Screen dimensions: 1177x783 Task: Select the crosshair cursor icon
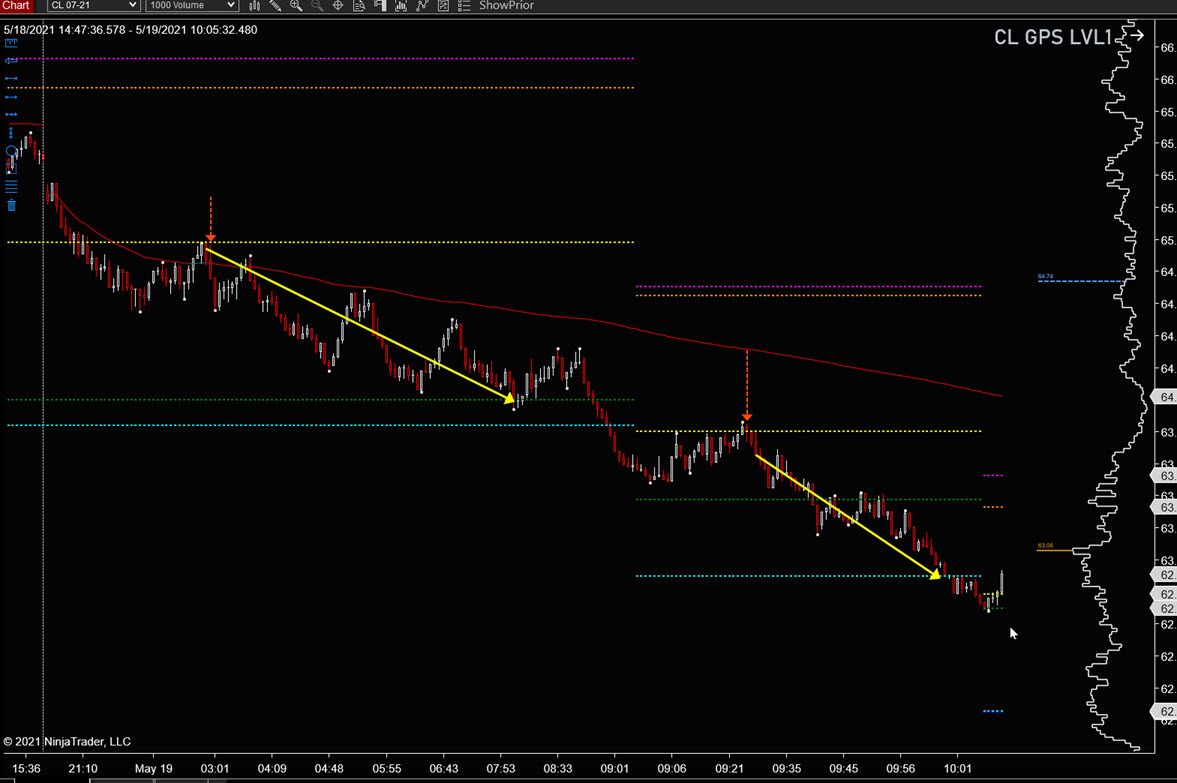(338, 5)
